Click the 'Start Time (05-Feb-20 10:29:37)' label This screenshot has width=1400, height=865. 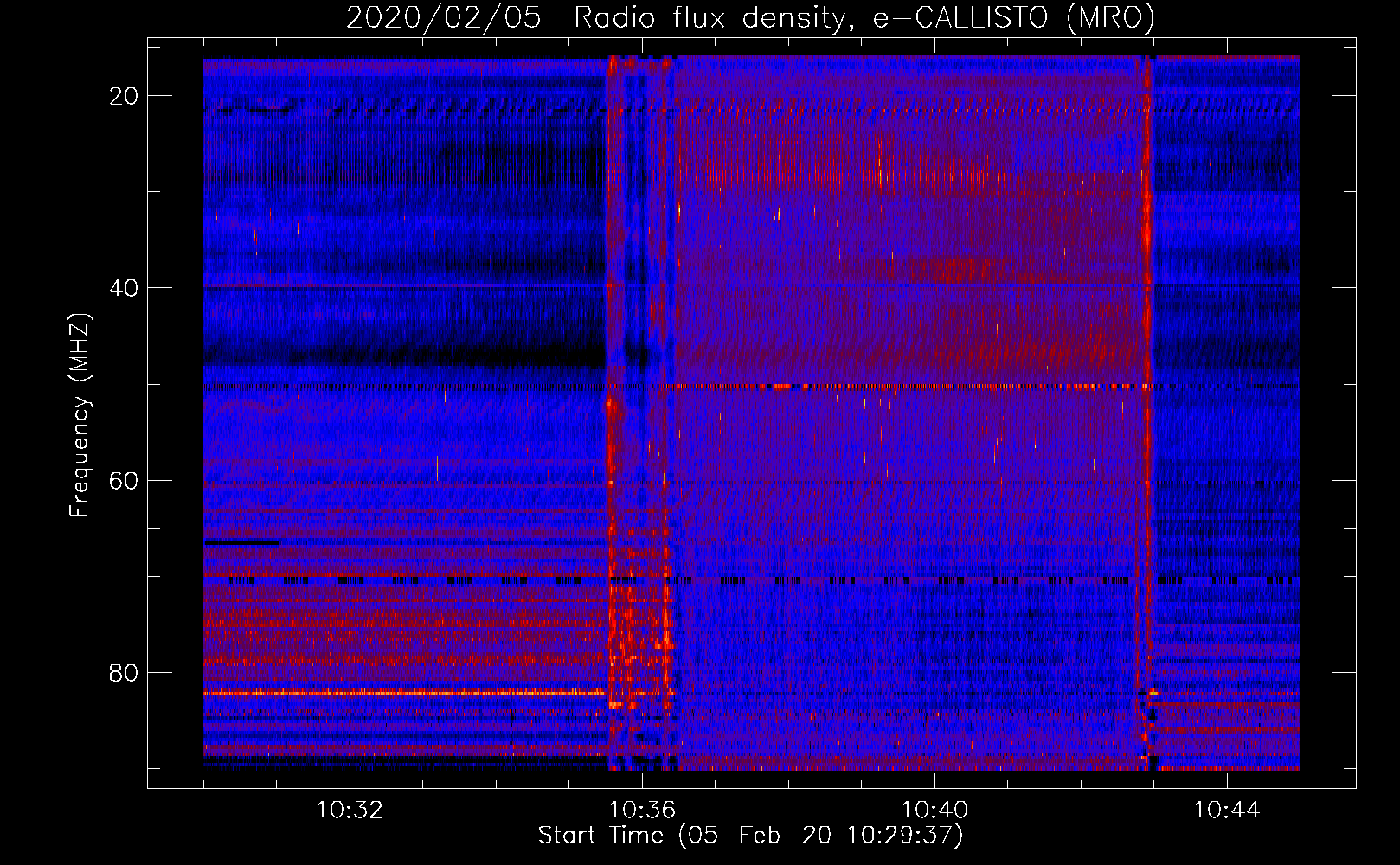tap(750, 836)
